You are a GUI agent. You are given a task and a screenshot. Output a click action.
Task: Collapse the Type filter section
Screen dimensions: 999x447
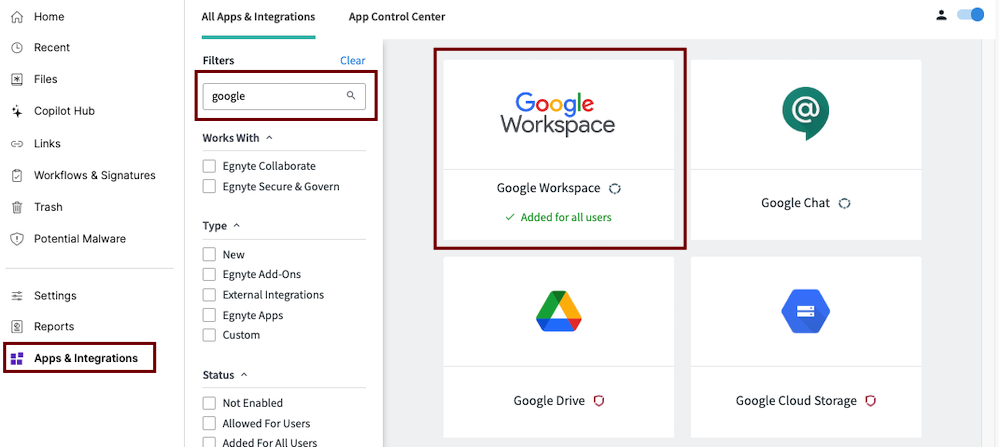(x=237, y=226)
